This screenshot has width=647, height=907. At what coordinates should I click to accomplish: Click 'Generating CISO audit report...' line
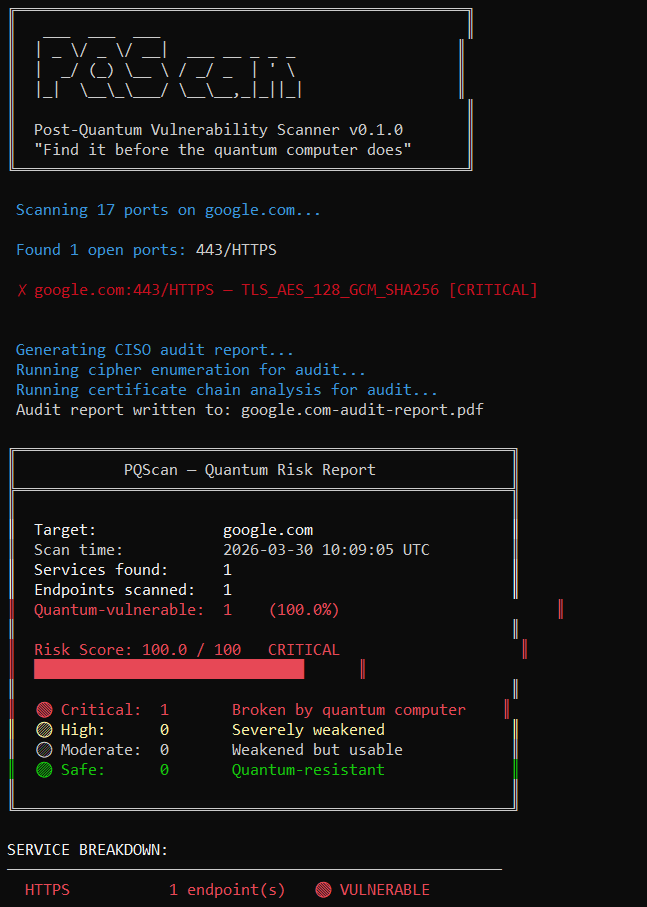(x=155, y=350)
